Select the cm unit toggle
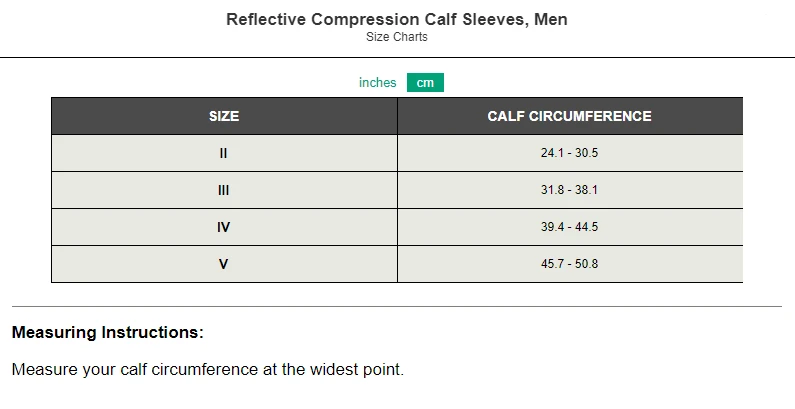Viewport: 795px width, 409px height. coord(425,83)
